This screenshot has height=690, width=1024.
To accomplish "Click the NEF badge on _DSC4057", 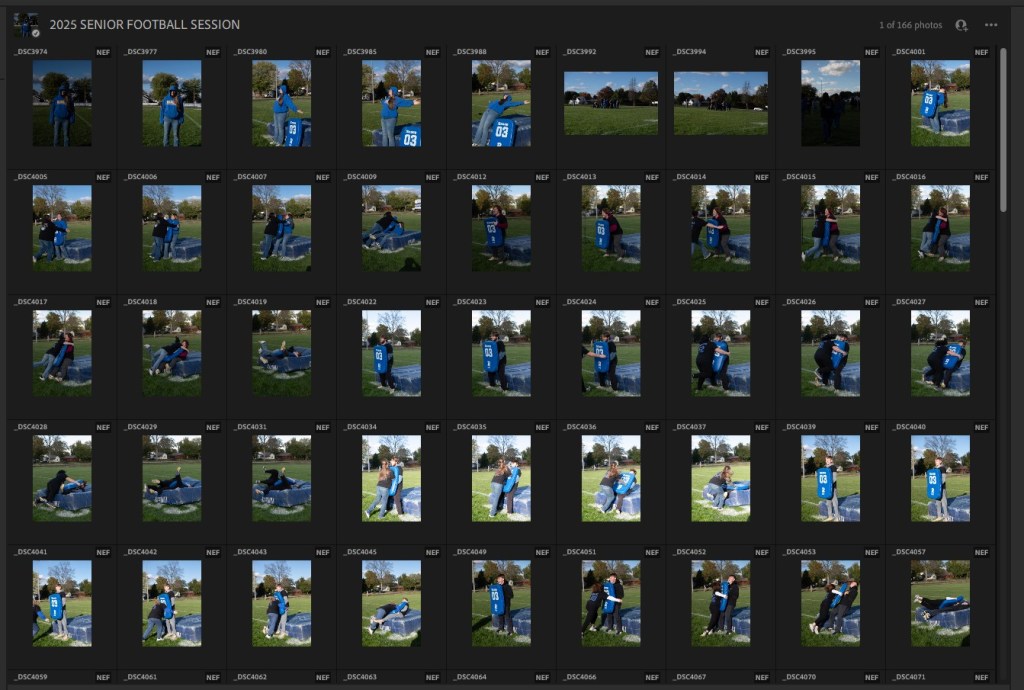I will [980, 552].
